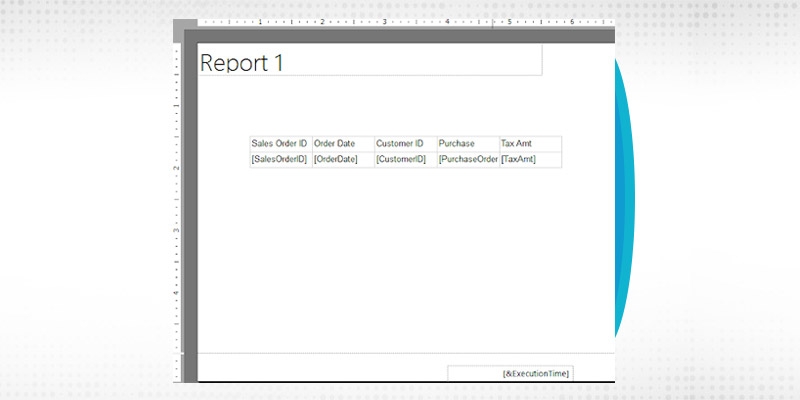Click the 3-inch mark on horizontal ruler

(385, 21)
